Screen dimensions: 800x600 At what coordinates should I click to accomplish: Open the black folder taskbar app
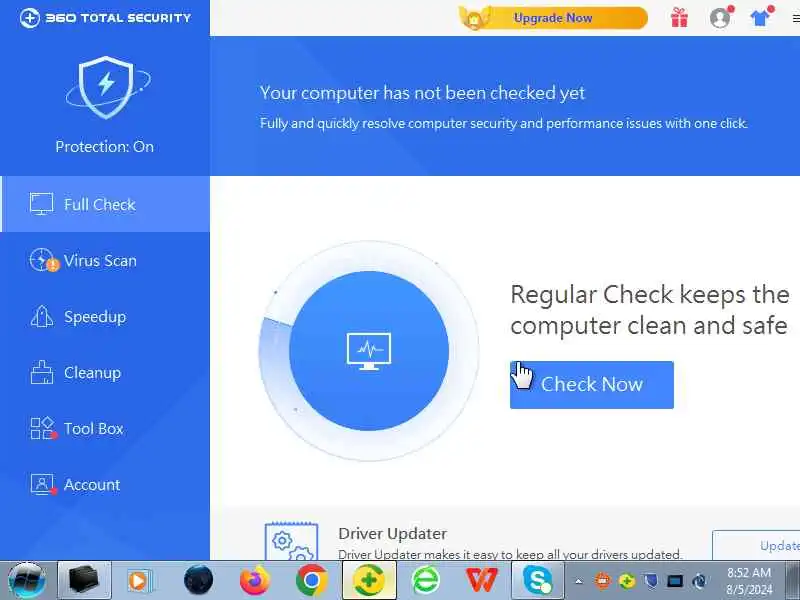pyautogui.click(x=84, y=581)
